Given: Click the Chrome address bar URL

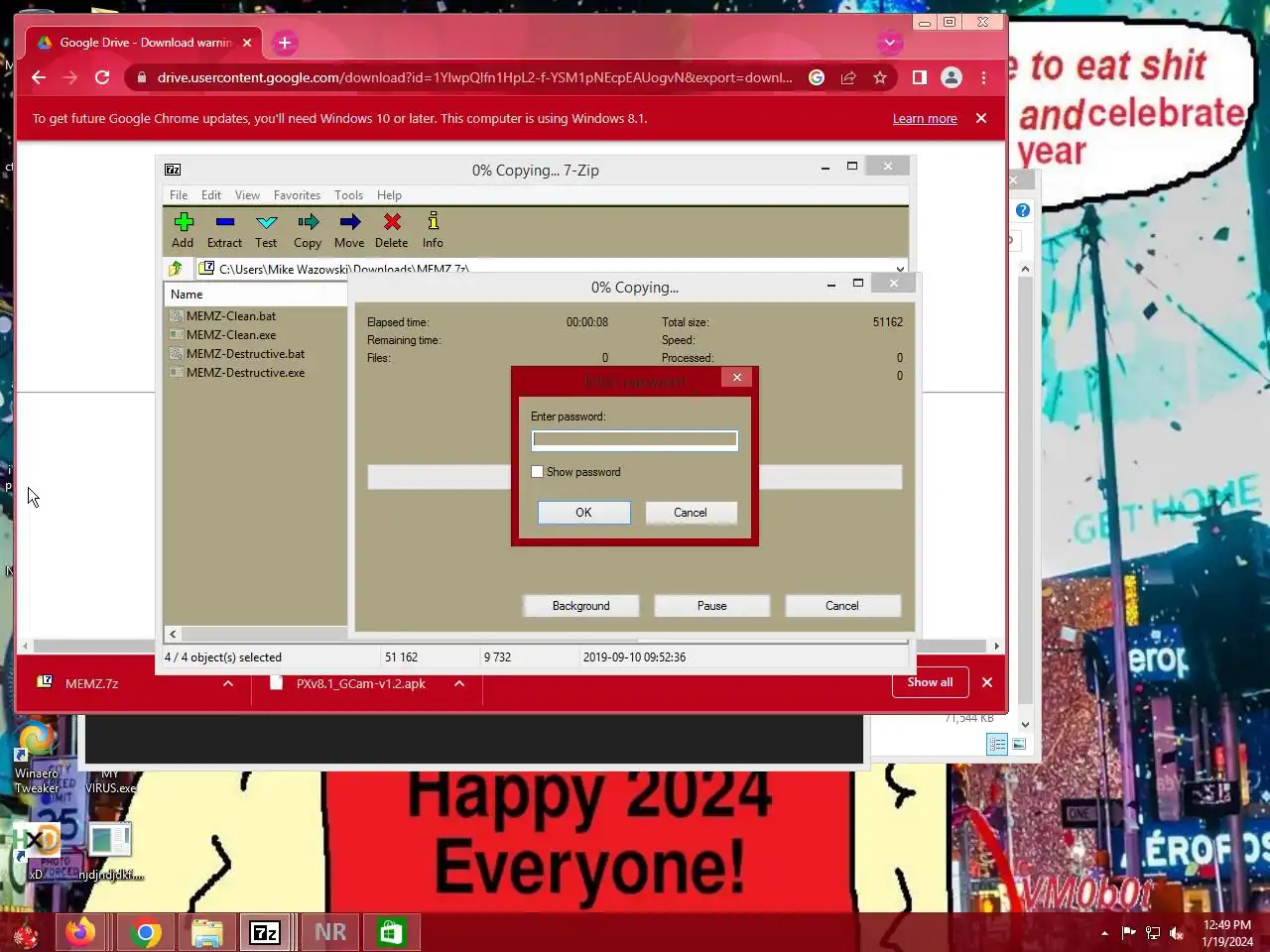Looking at the screenshot, I should (x=474, y=77).
